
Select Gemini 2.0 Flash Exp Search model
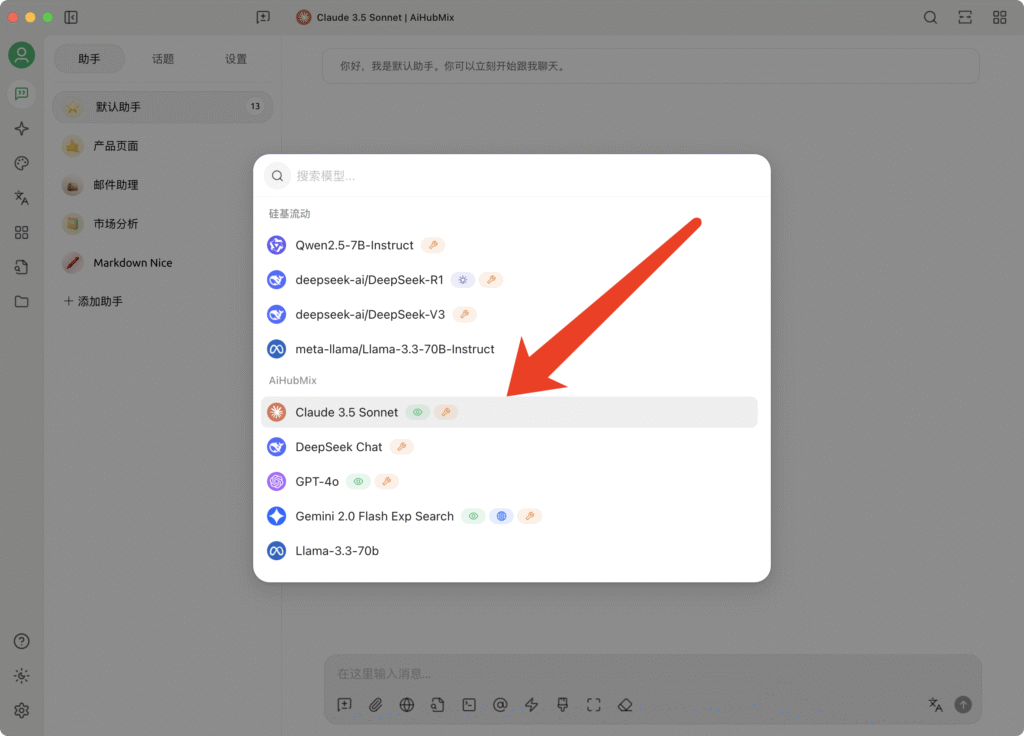[374, 516]
